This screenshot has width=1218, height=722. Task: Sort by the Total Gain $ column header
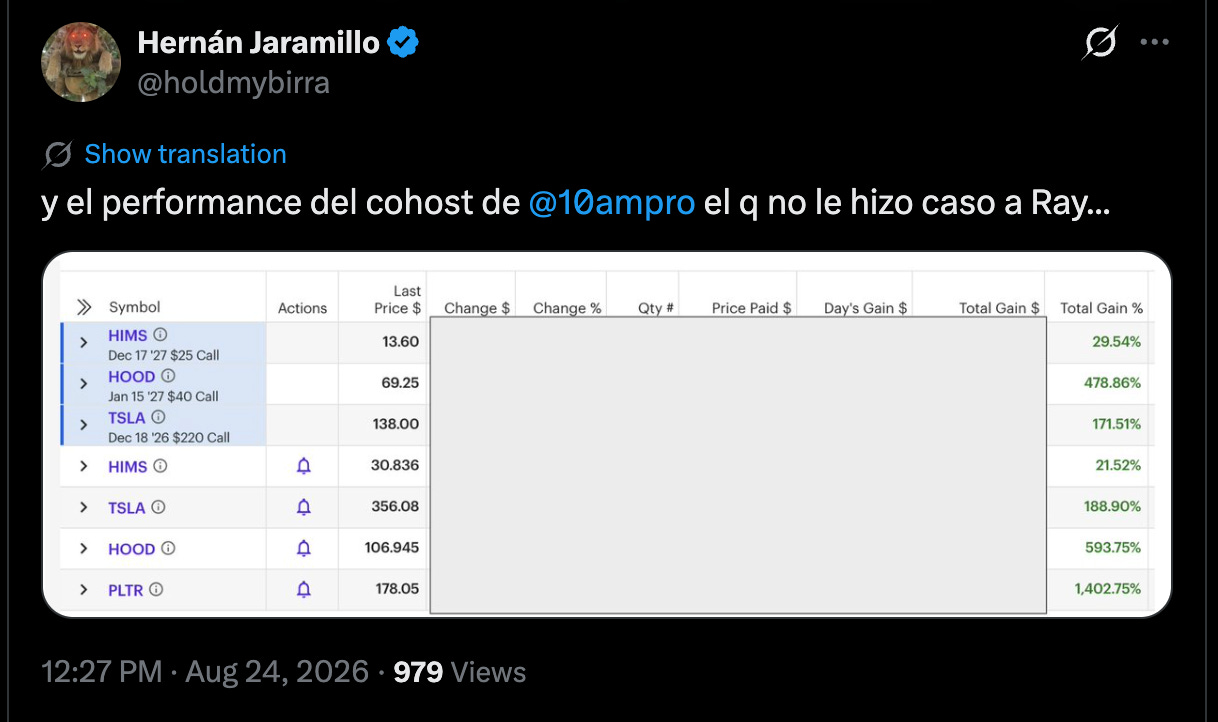pyautogui.click(x=999, y=308)
